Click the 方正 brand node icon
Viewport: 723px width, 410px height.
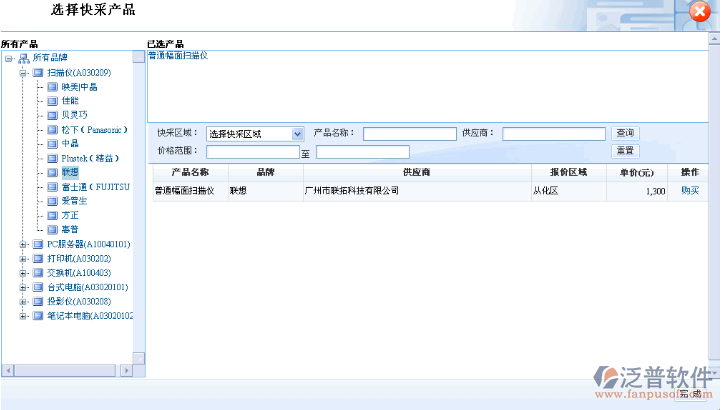tap(53, 215)
